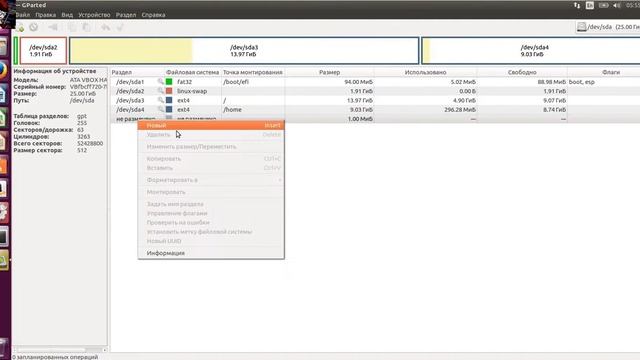Open the Справка menu
The image size is (640, 360).
(x=153, y=15)
